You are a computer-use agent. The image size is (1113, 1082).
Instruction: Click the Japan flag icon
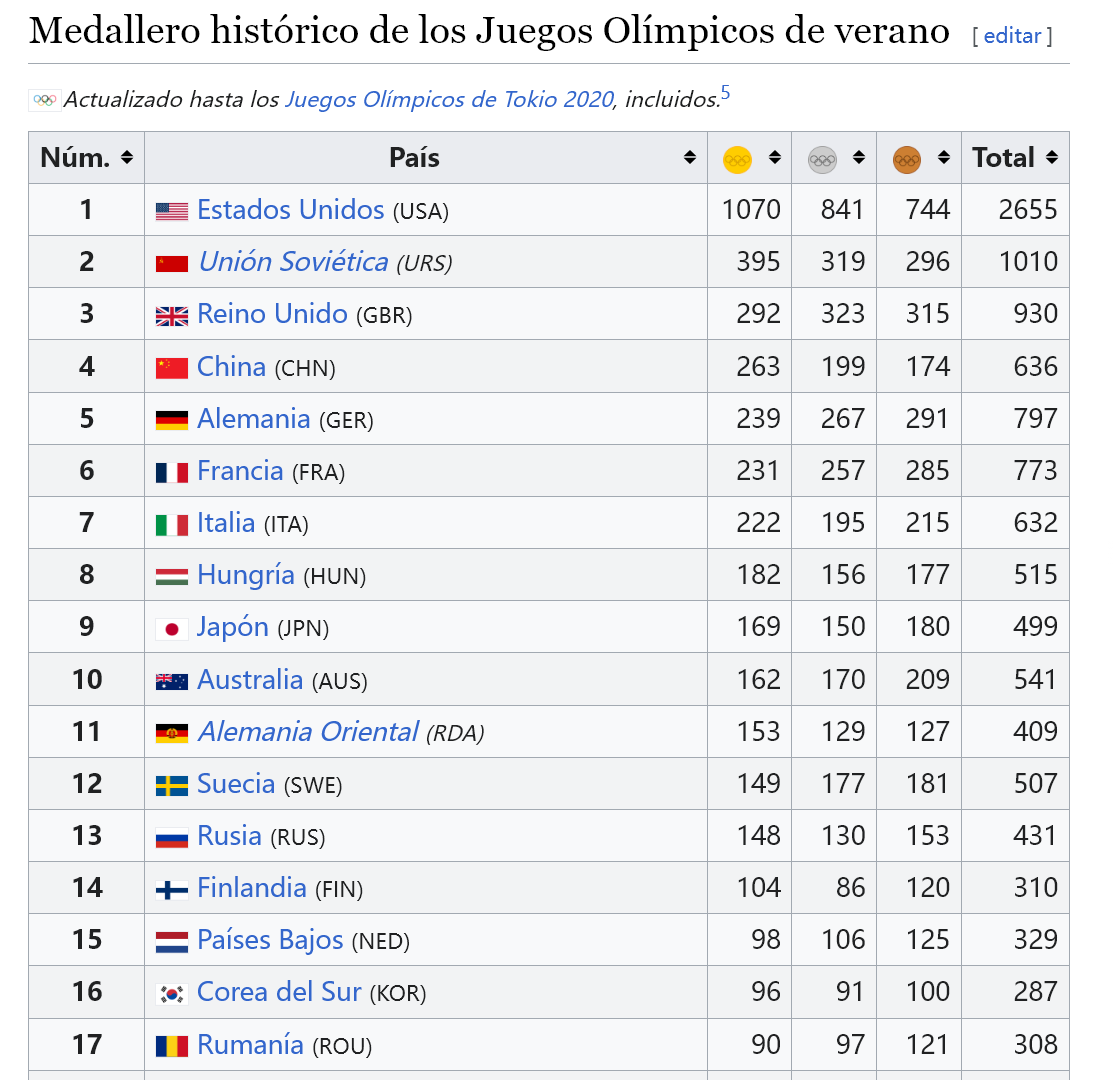point(172,629)
